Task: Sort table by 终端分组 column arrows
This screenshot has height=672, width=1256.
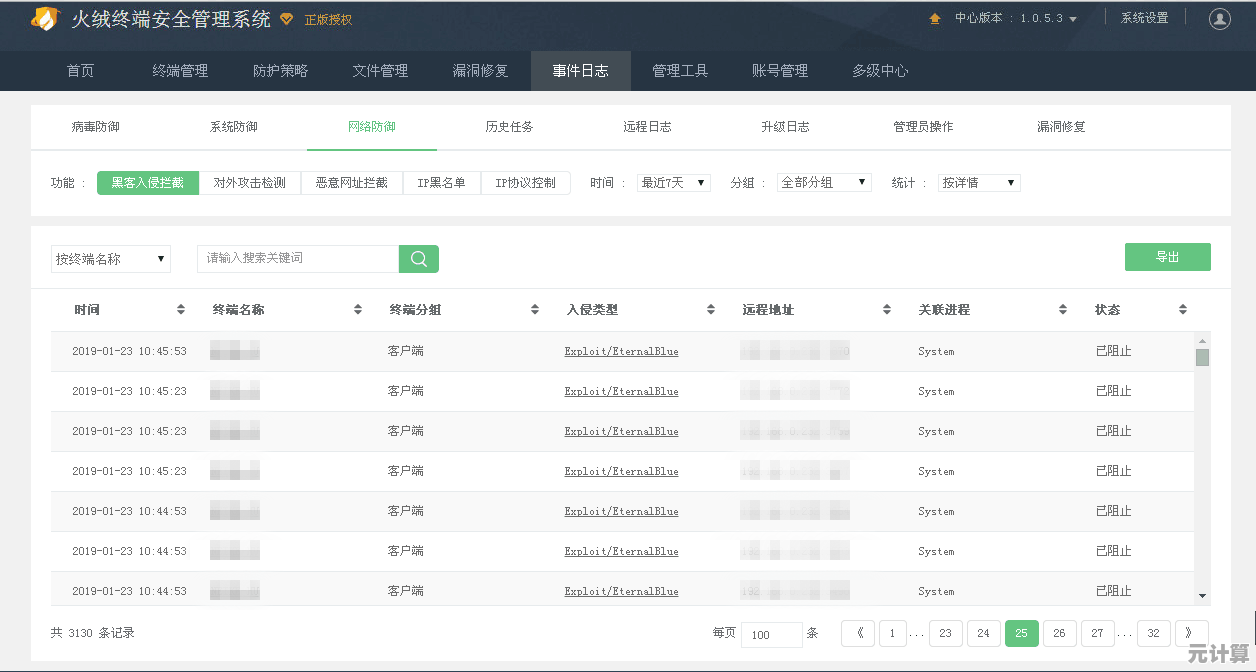Action: tap(535, 310)
